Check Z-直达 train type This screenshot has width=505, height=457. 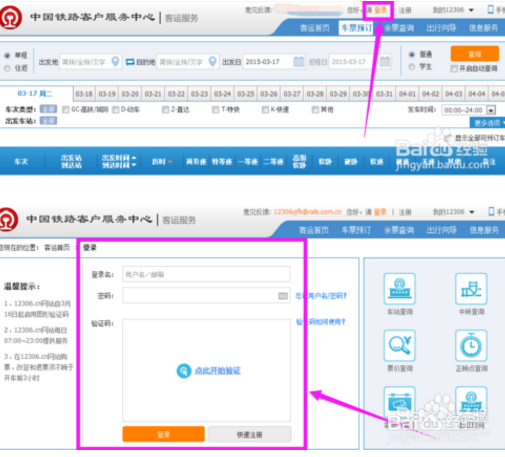coord(165,110)
